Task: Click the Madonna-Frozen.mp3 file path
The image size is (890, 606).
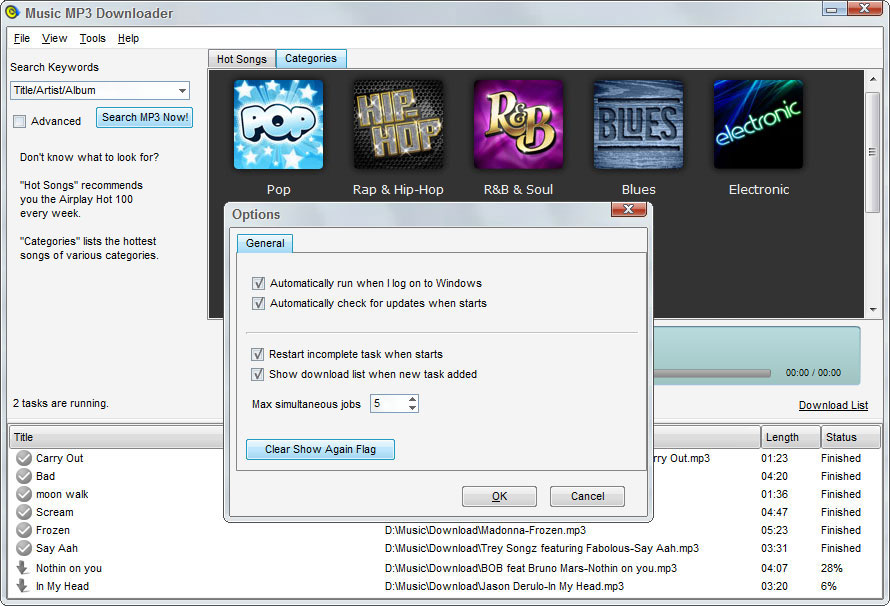Action: 485,530
